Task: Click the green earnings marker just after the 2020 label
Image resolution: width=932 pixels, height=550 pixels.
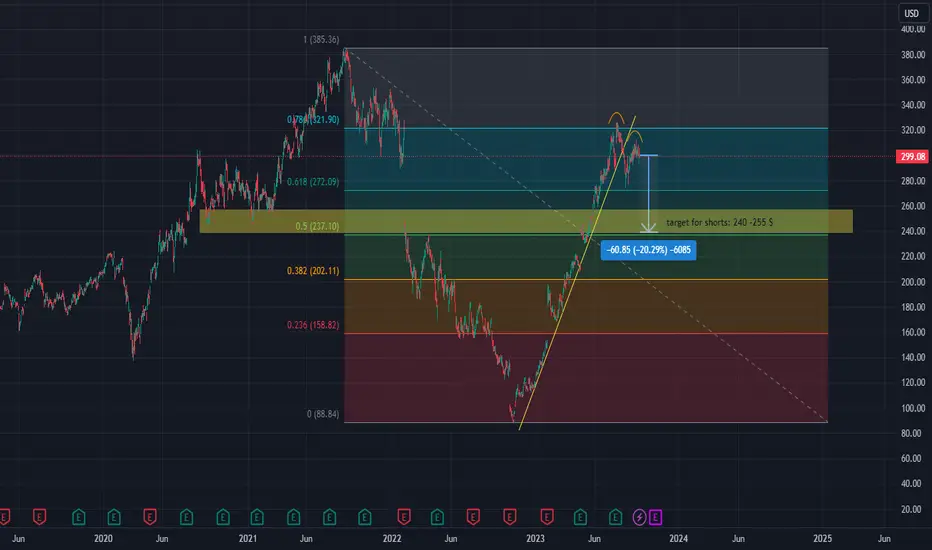Action: (x=114, y=517)
